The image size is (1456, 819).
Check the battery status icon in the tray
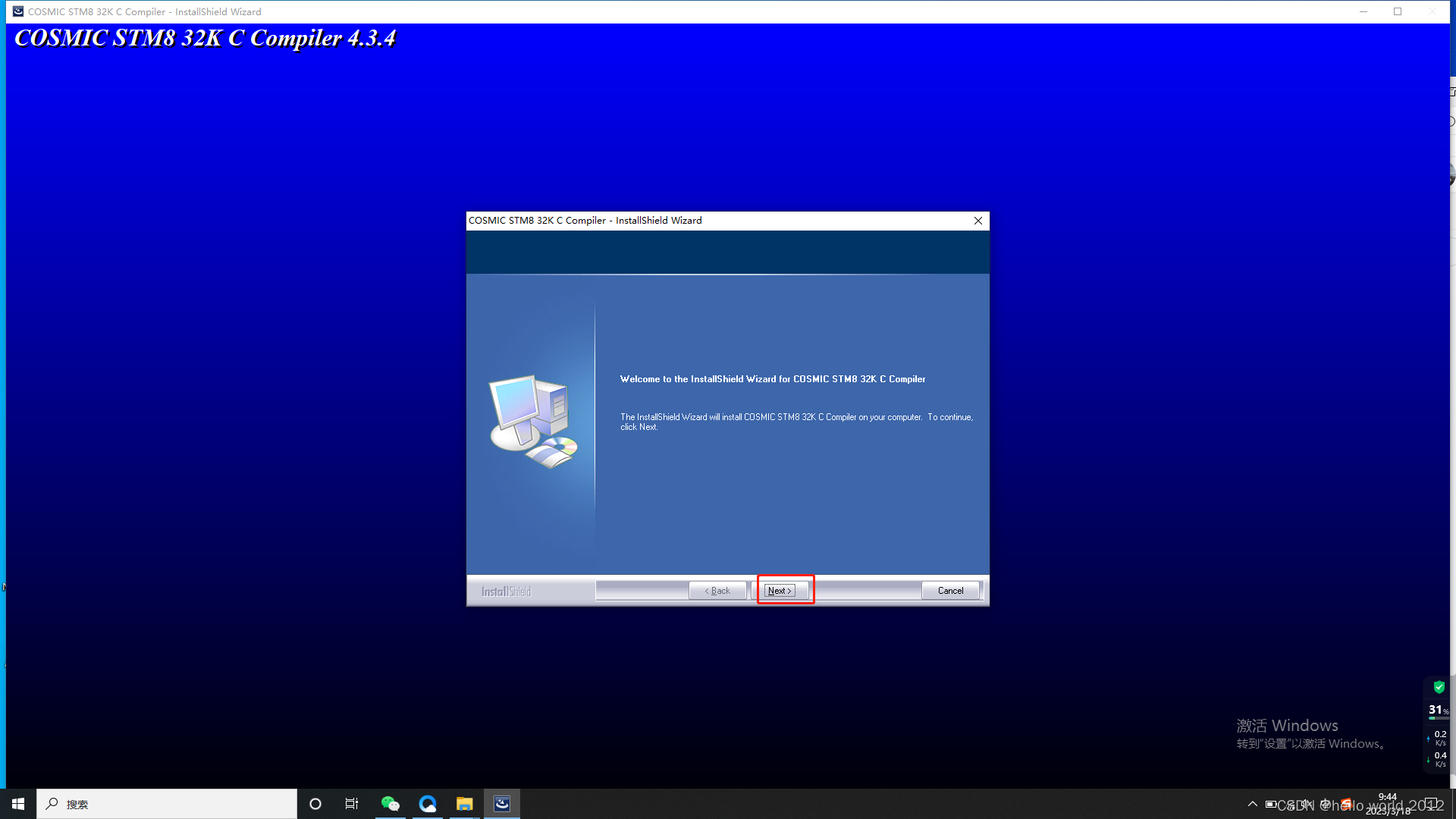point(1271,804)
